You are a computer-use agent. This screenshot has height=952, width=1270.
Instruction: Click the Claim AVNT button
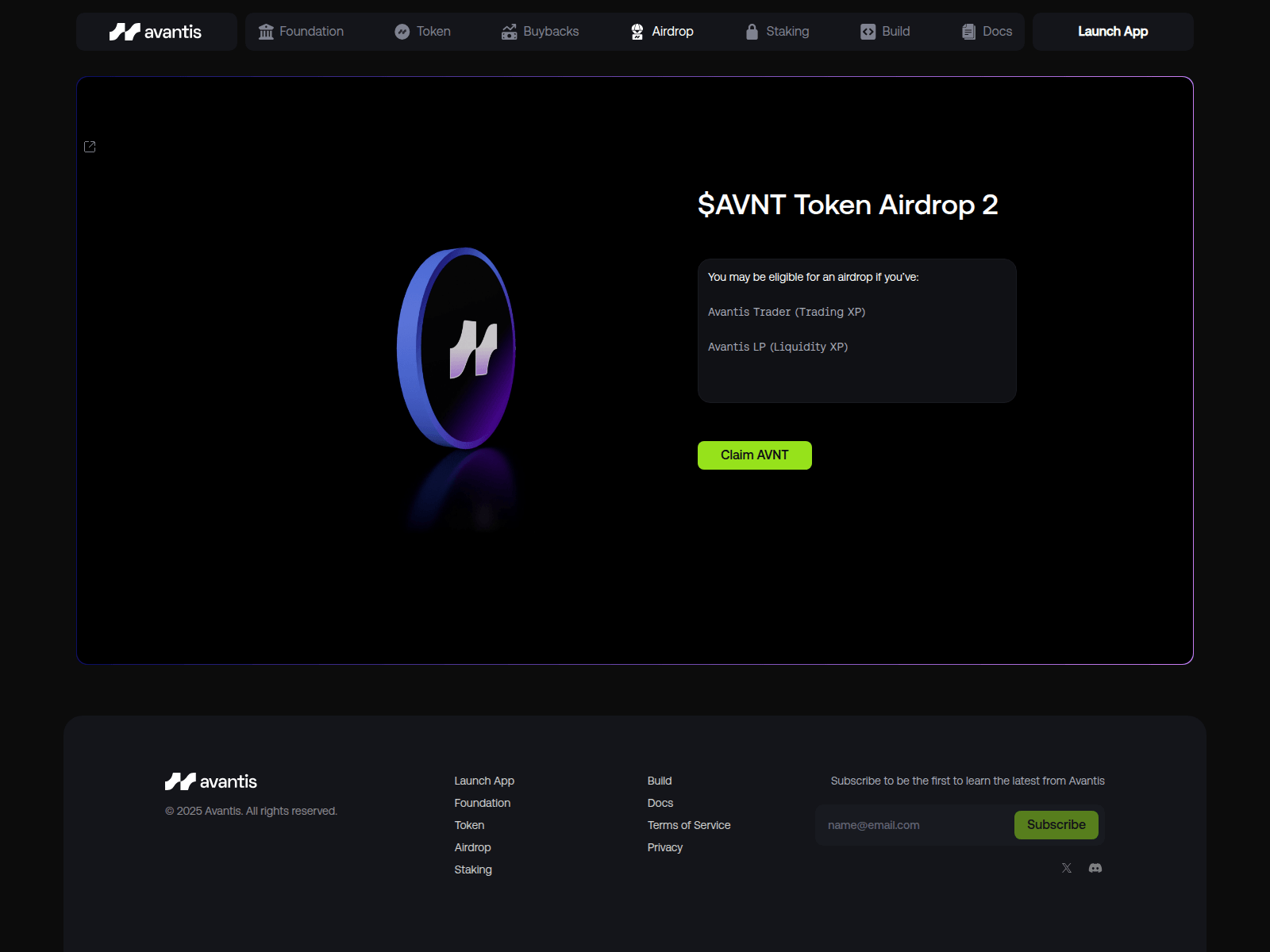(754, 455)
